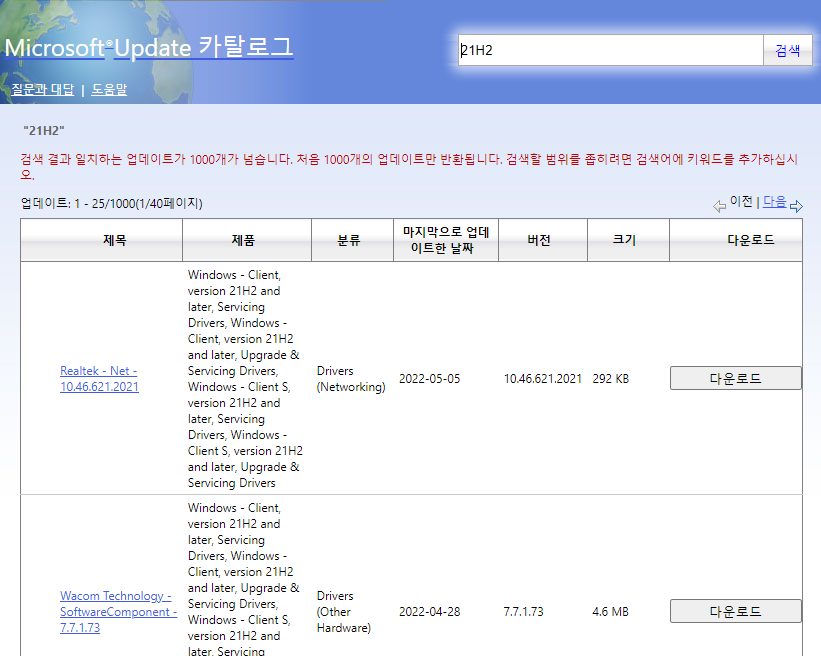Sort results by the 크기 size column
821x656 pixels.
tap(627, 239)
